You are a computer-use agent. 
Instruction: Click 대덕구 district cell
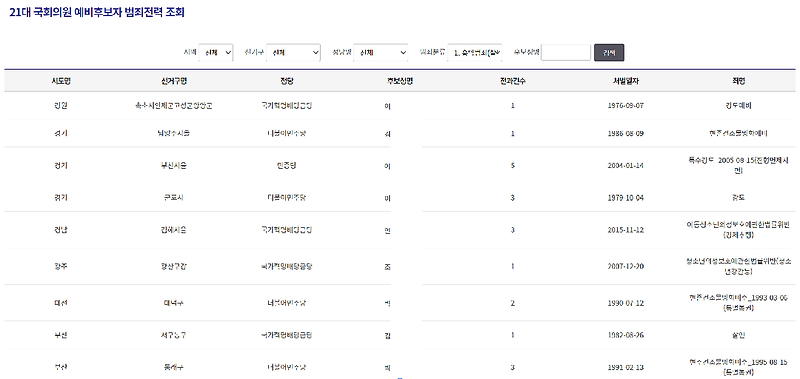(x=173, y=303)
